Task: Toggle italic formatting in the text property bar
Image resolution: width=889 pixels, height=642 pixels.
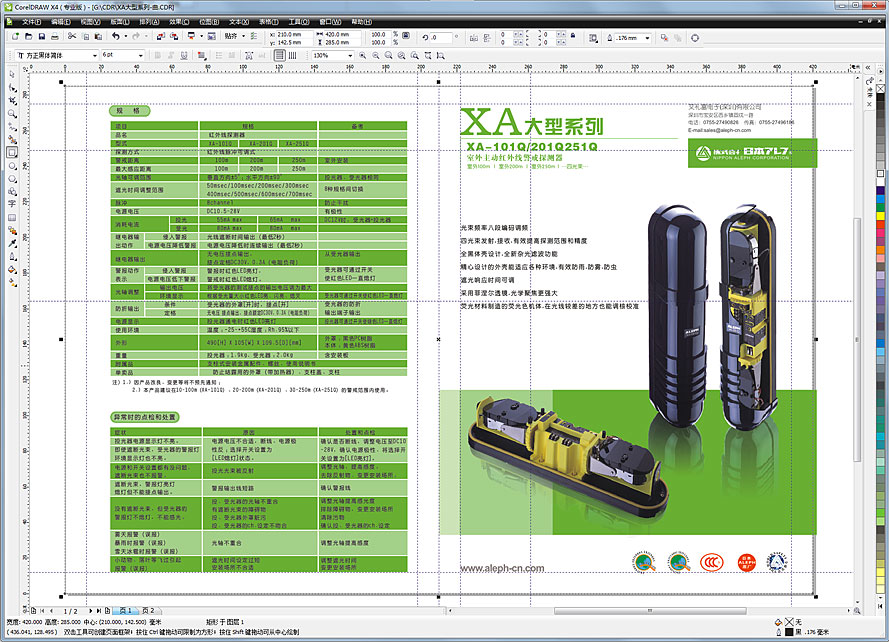Action: [170, 54]
